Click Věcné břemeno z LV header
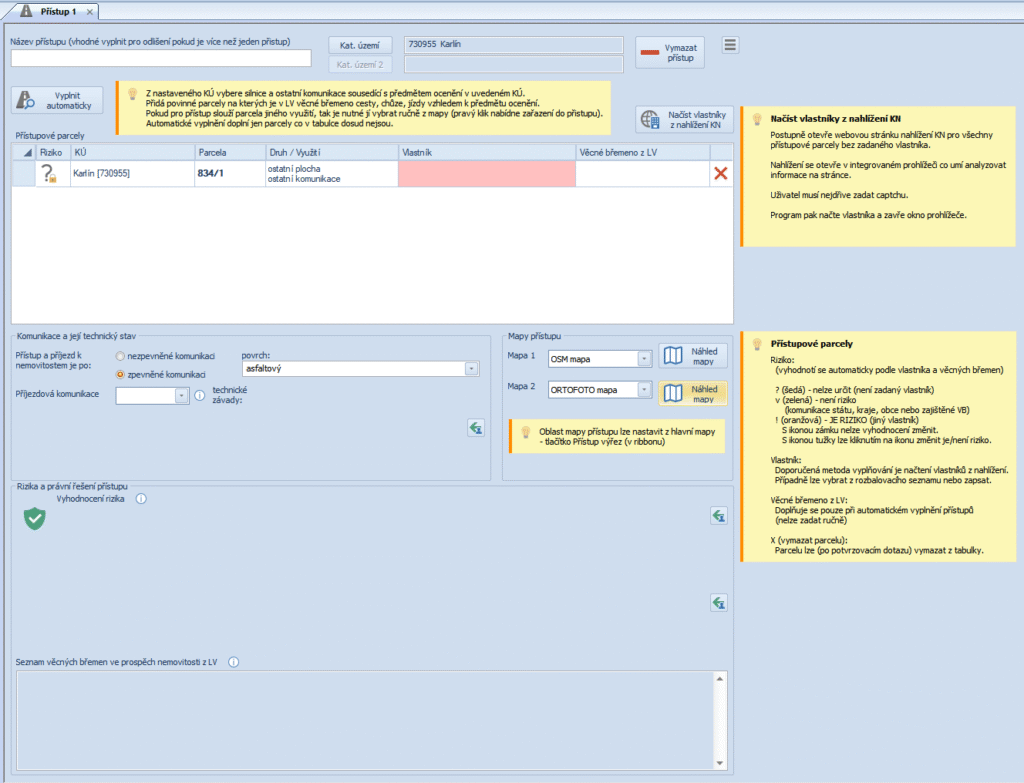This screenshot has height=783, width=1024. pyautogui.click(x=643, y=152)
